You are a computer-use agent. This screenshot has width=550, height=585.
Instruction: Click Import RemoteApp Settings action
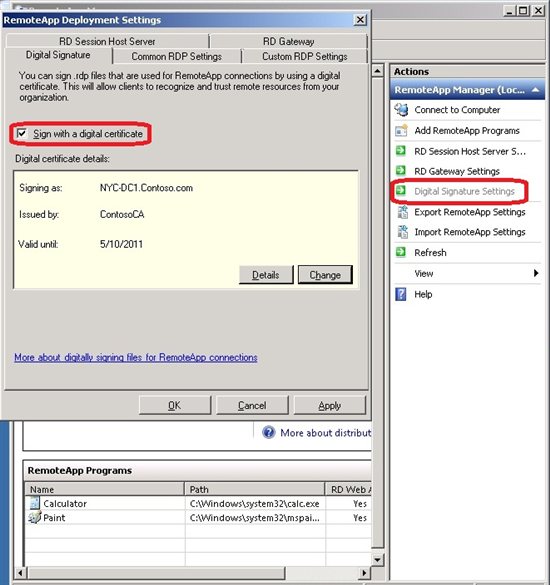470,232
